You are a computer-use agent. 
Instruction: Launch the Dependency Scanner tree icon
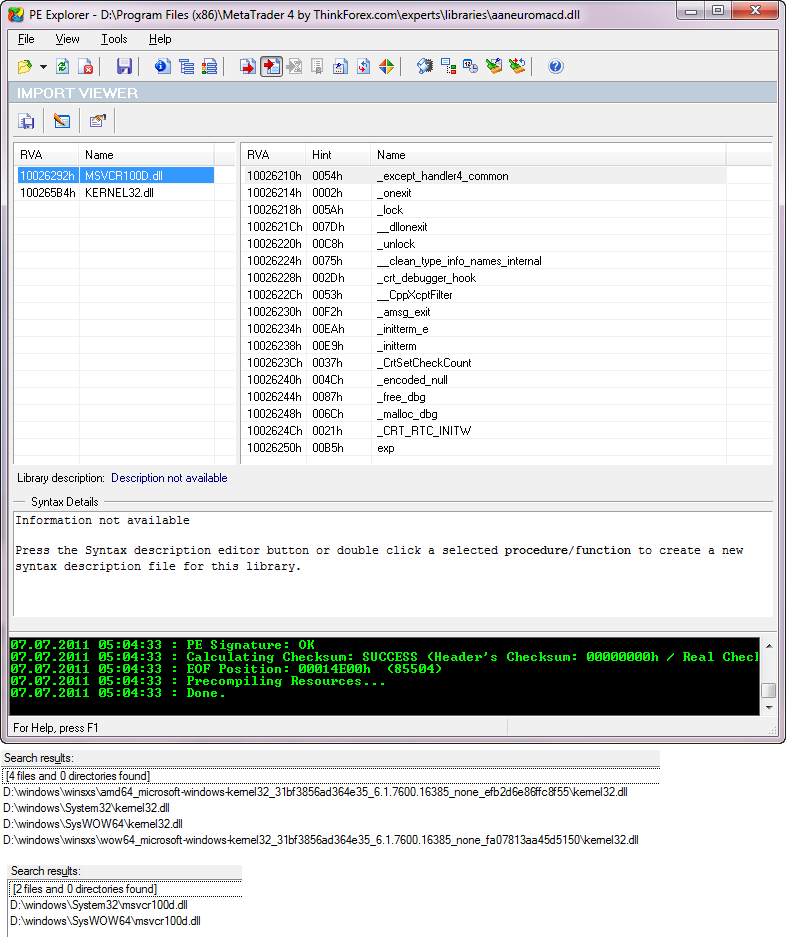[448, 67]
